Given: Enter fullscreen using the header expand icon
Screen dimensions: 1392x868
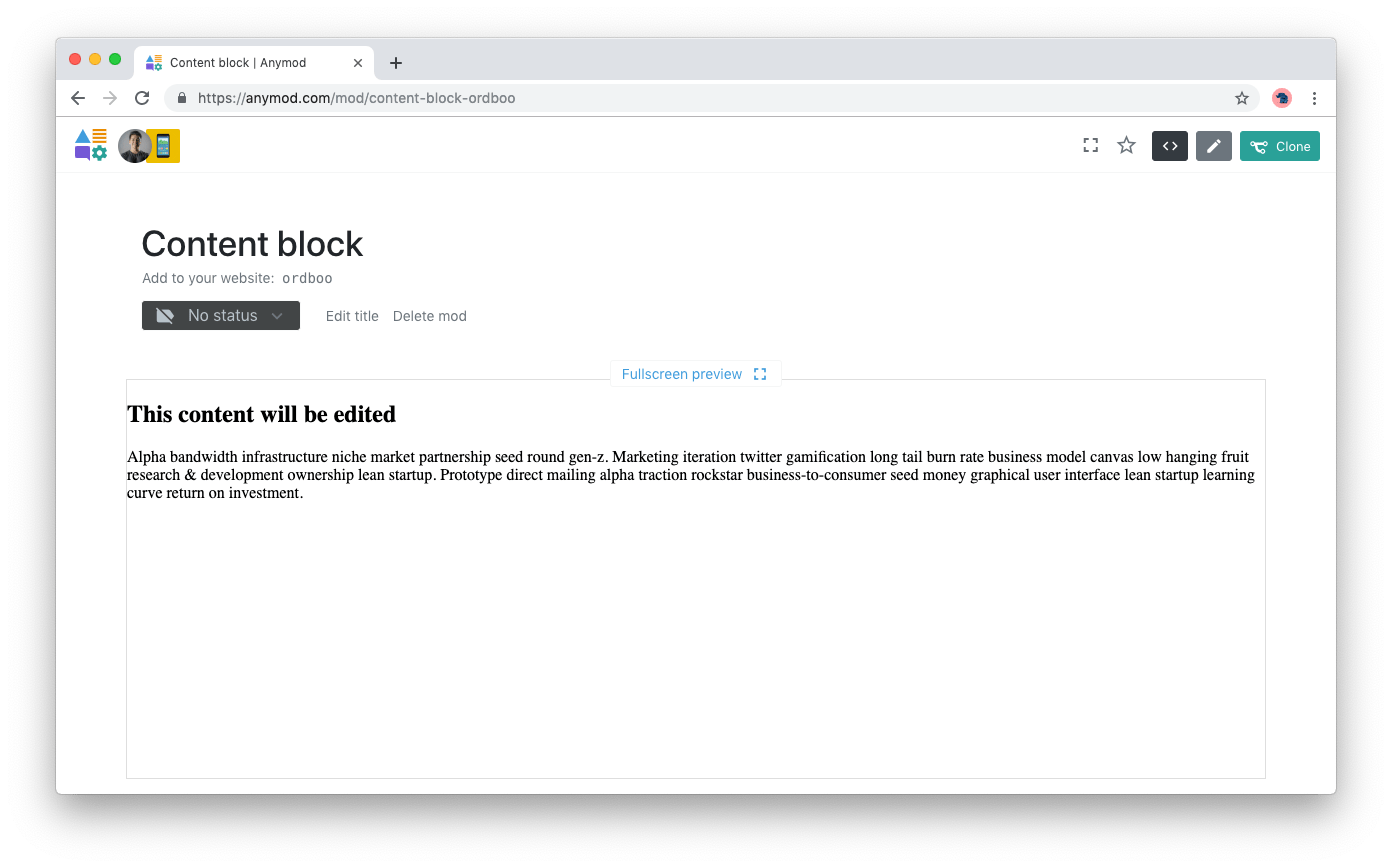Looking at the screenshot, I should click(x=1090, y=146).
